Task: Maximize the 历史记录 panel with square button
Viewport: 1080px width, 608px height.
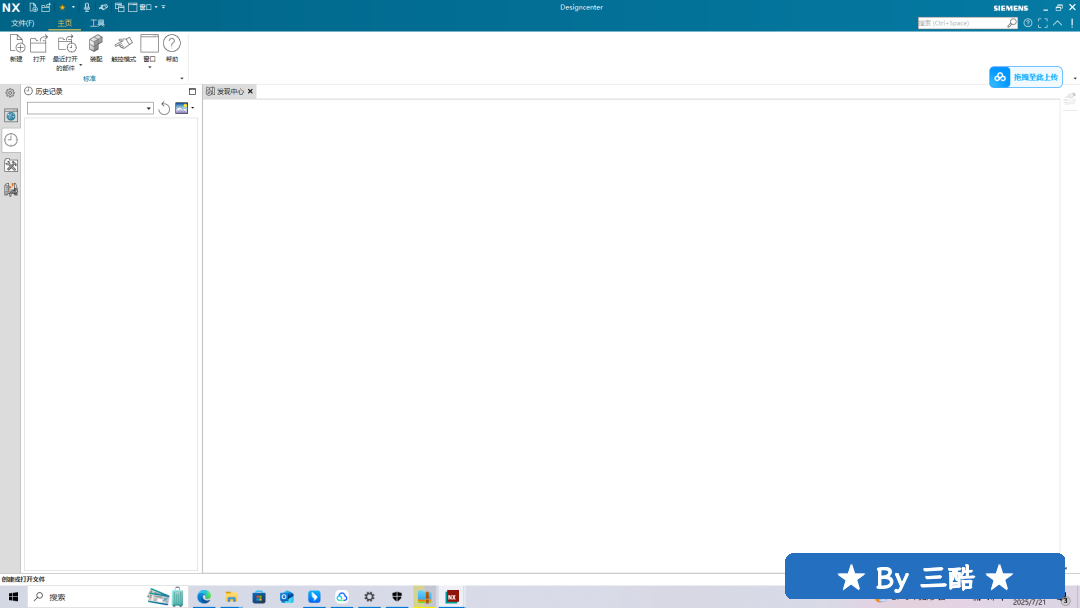Action: click(x=192, y=92)
